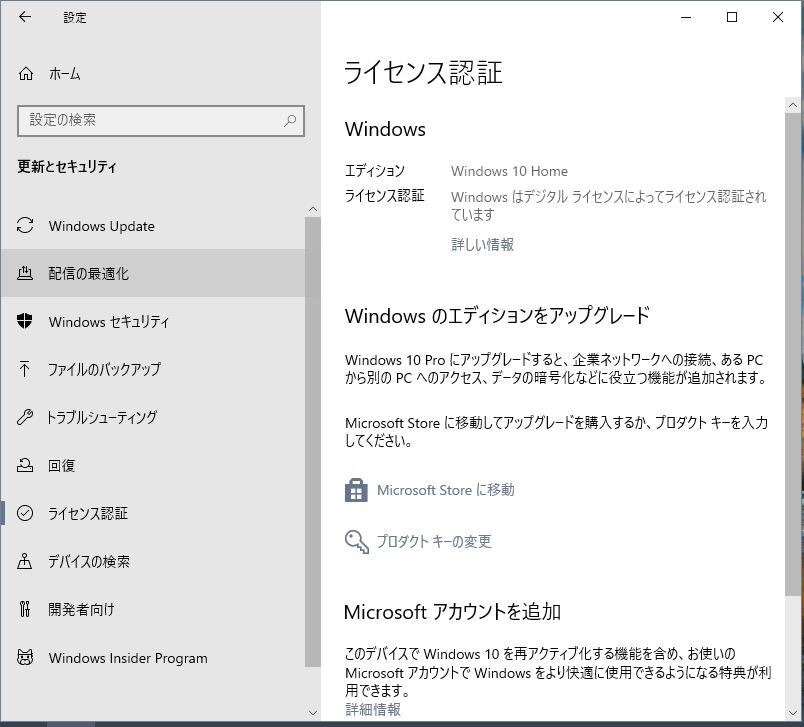
Task: Minimize the 設定 window
Action: pos(686,17)
